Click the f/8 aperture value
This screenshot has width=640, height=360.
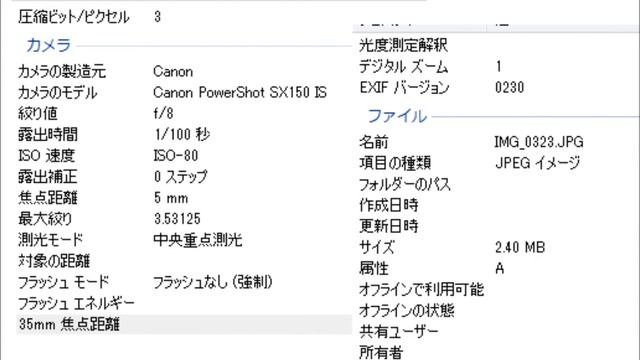click(x=163, y=113)
